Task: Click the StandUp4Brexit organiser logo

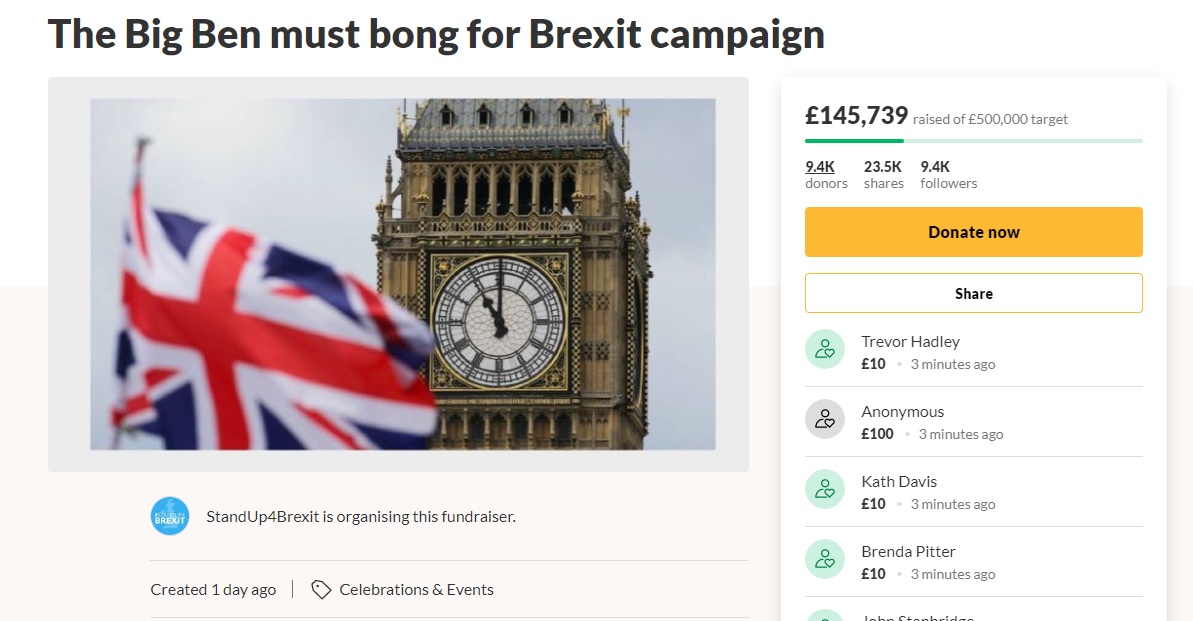Action: (170, 516)
